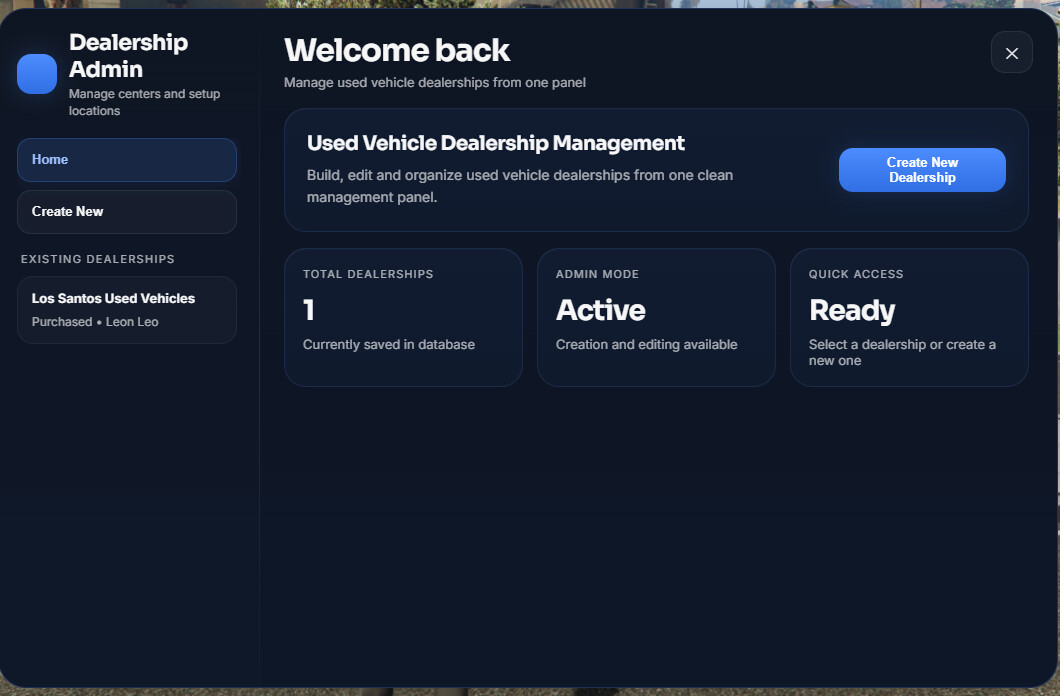Click the Ready status text
Viewport: 1060px width, 696px height.
(852, 311)
